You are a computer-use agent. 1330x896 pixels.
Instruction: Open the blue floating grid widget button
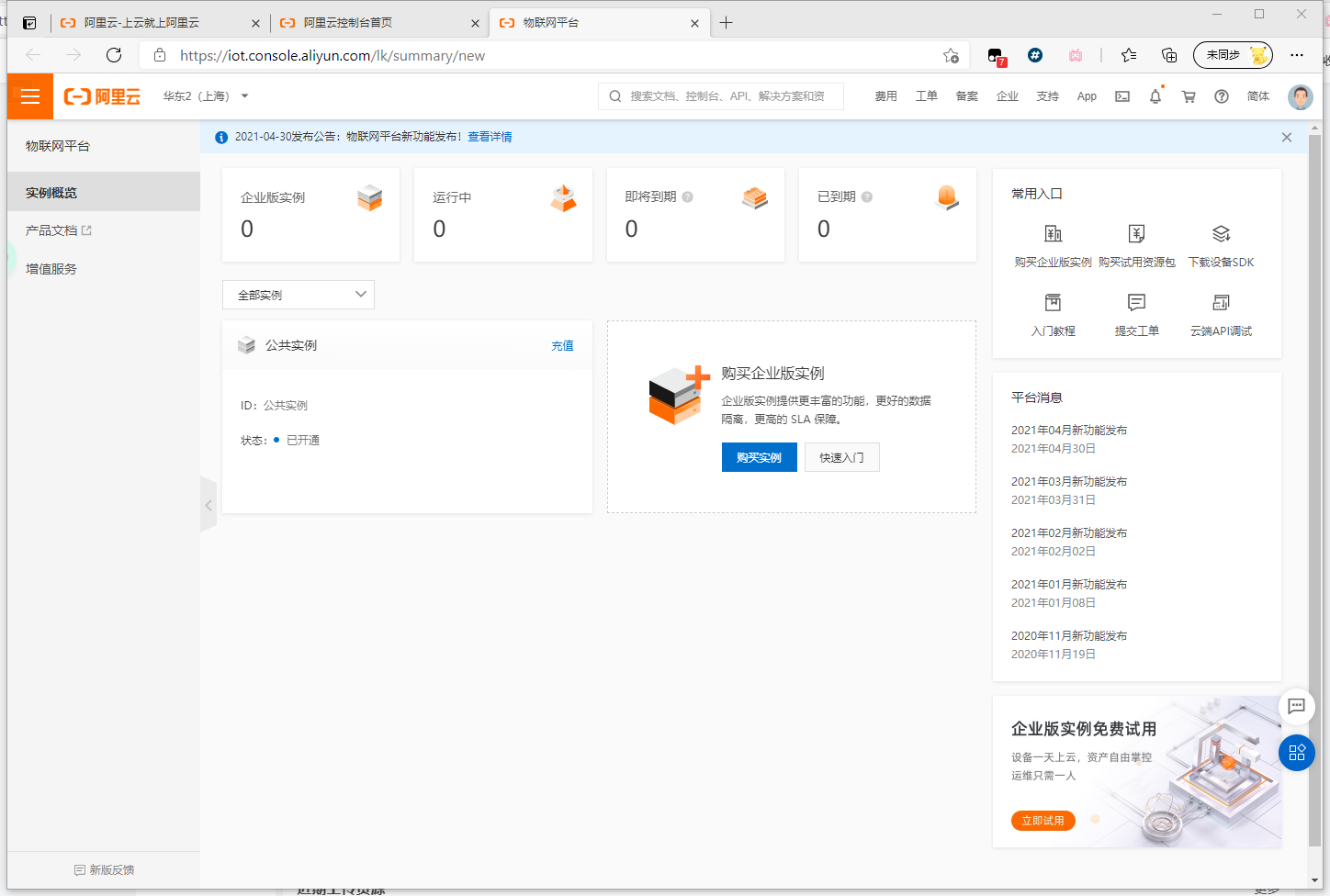[1297, 753]
